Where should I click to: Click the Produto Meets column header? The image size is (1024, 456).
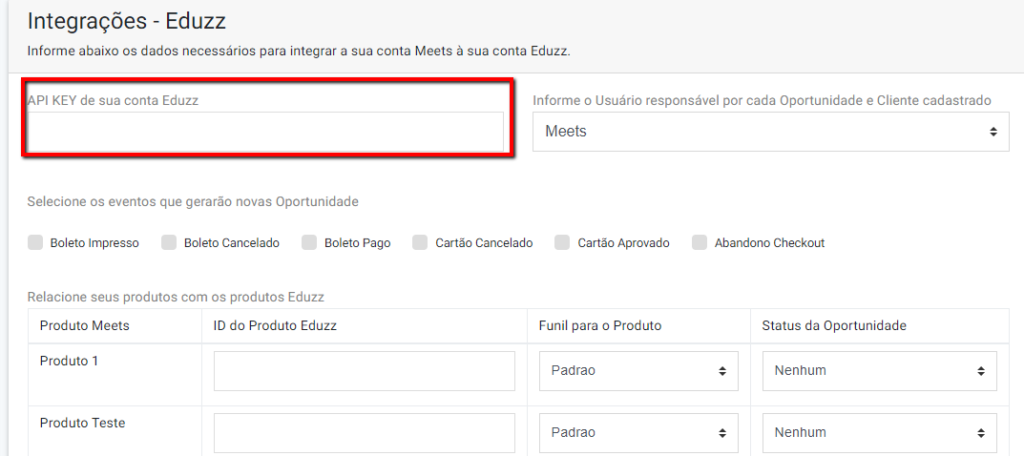(85, 325)
